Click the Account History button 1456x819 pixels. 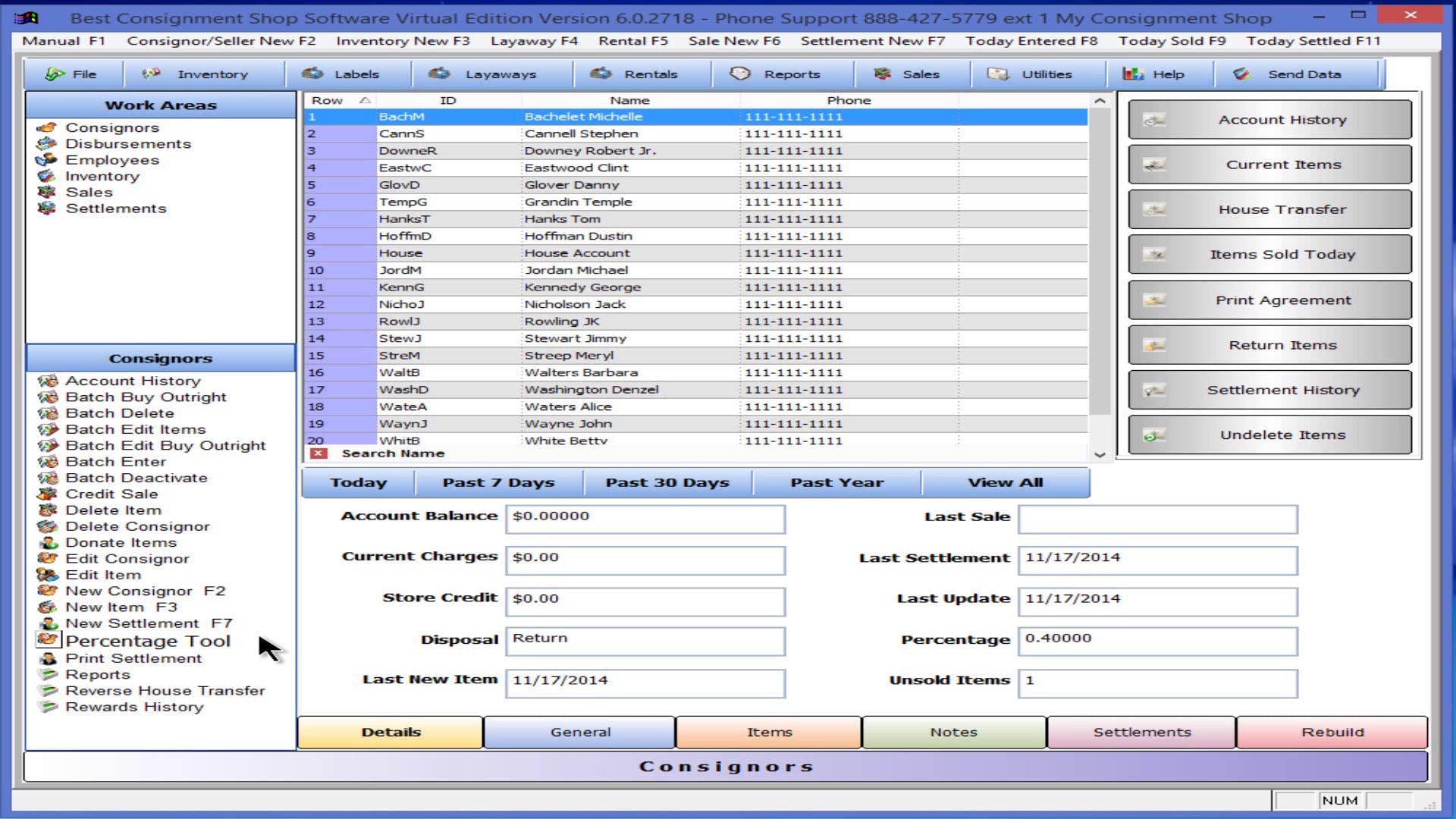[x=1270, y=120]
